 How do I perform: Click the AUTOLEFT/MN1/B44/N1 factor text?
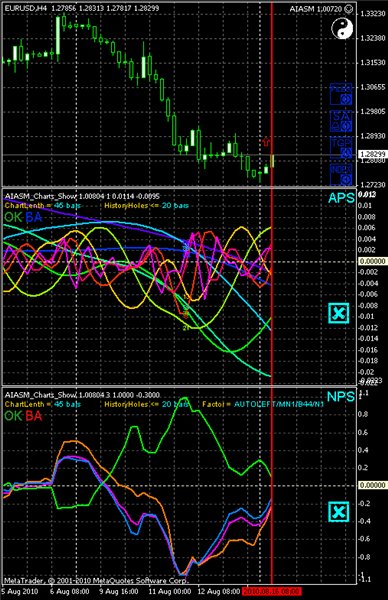tap(279, 404)
